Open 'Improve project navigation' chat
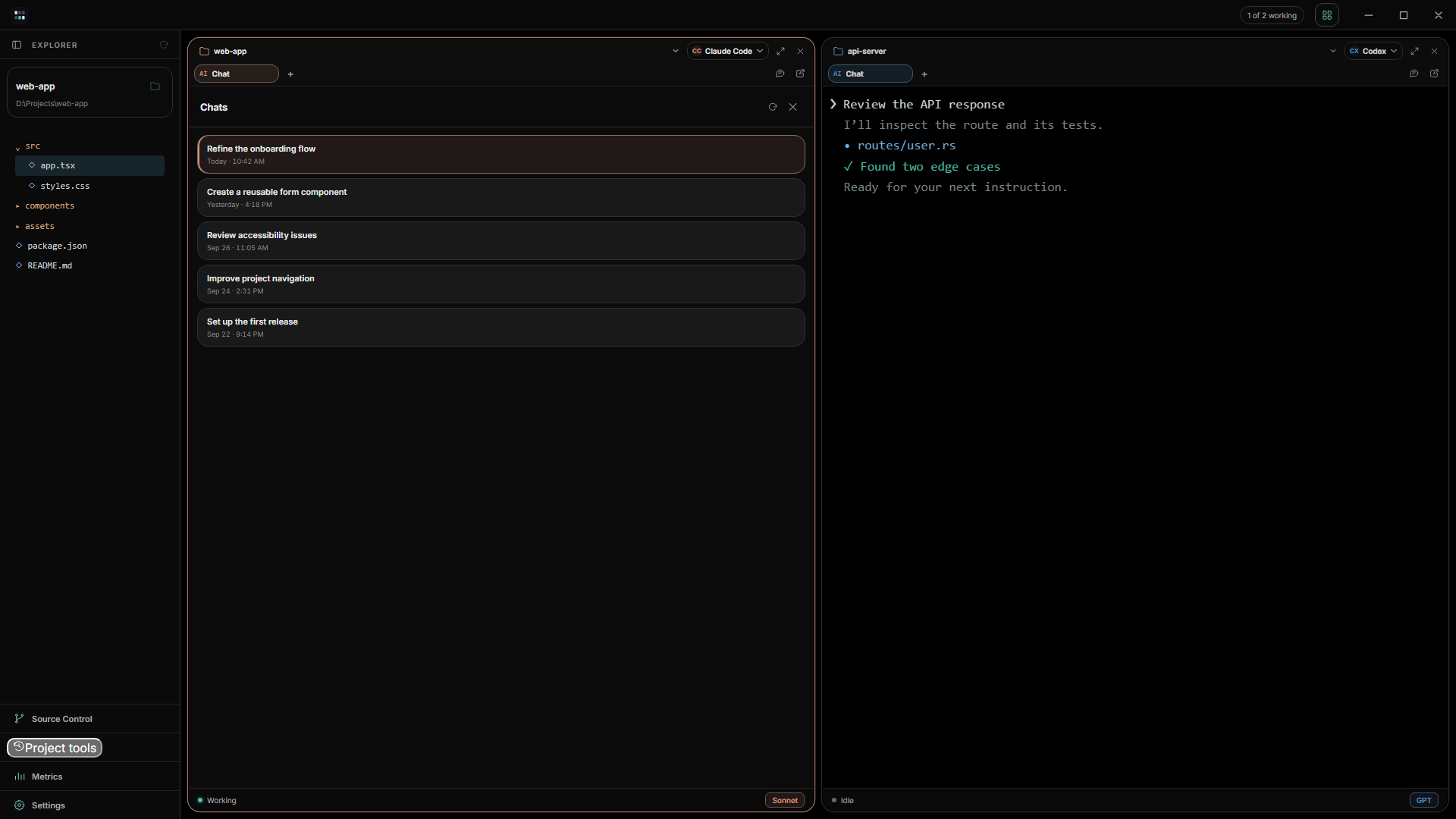Viewport: 1456px width, 819px height. [500, 284]
